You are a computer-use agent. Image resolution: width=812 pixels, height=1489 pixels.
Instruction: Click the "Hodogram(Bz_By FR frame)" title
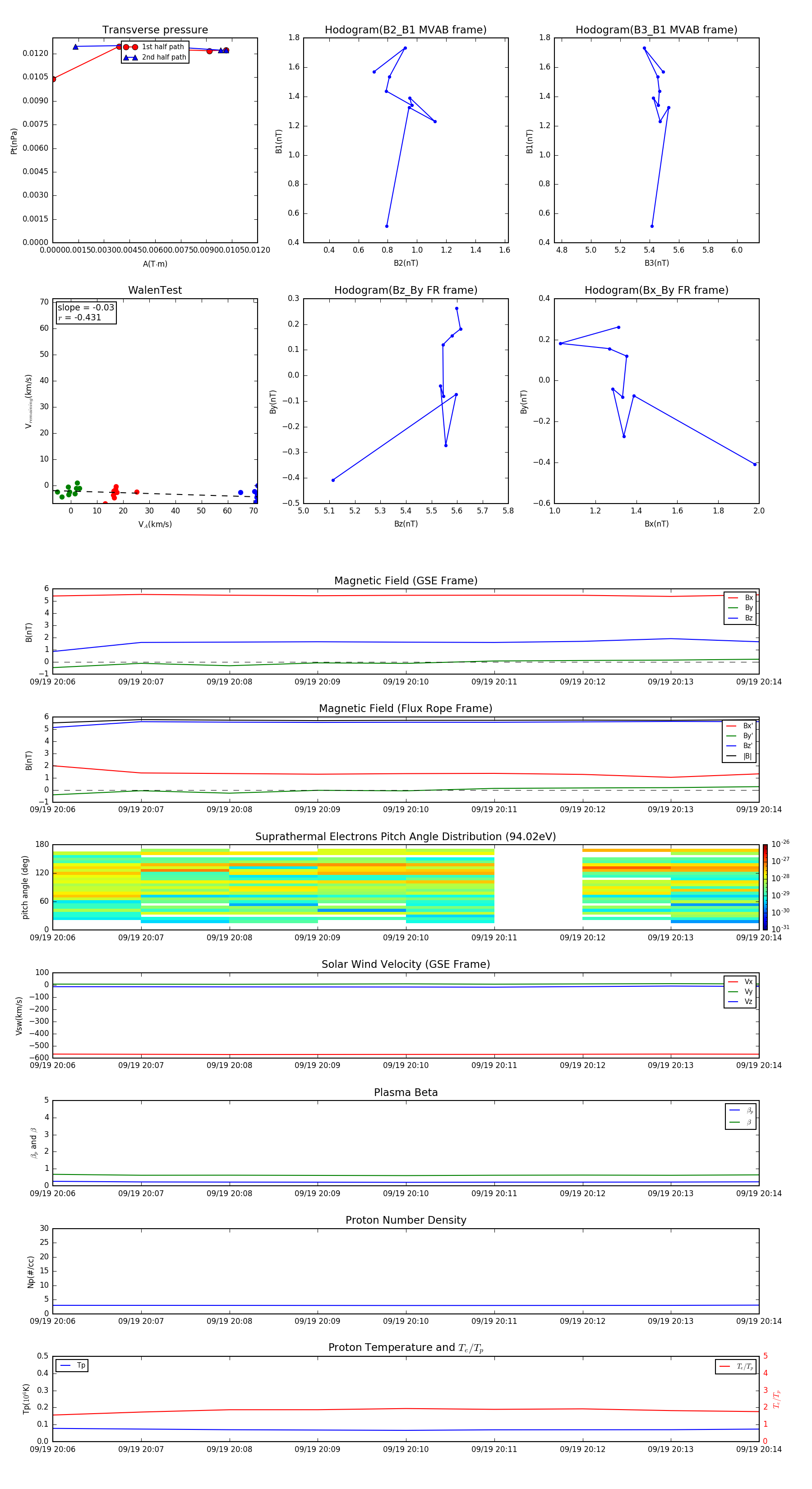(406, 290)
